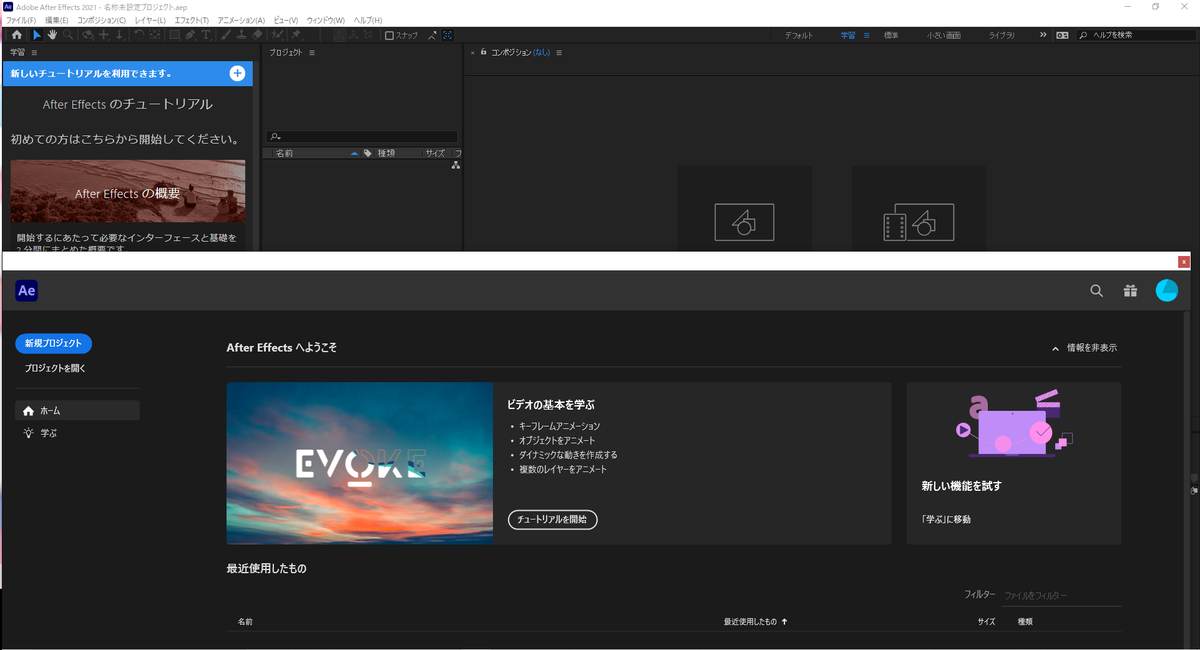Open the 学習 workspace menu icon
The width and height of the screenshot is (1200, 650).
click(x=867, y=35)
